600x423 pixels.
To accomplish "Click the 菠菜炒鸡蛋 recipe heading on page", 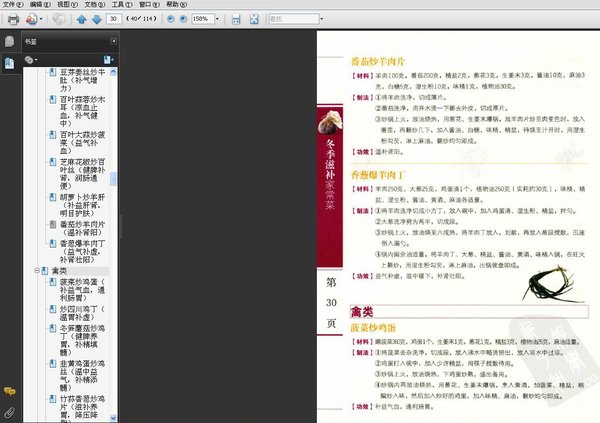I will [x=373, y=328].
